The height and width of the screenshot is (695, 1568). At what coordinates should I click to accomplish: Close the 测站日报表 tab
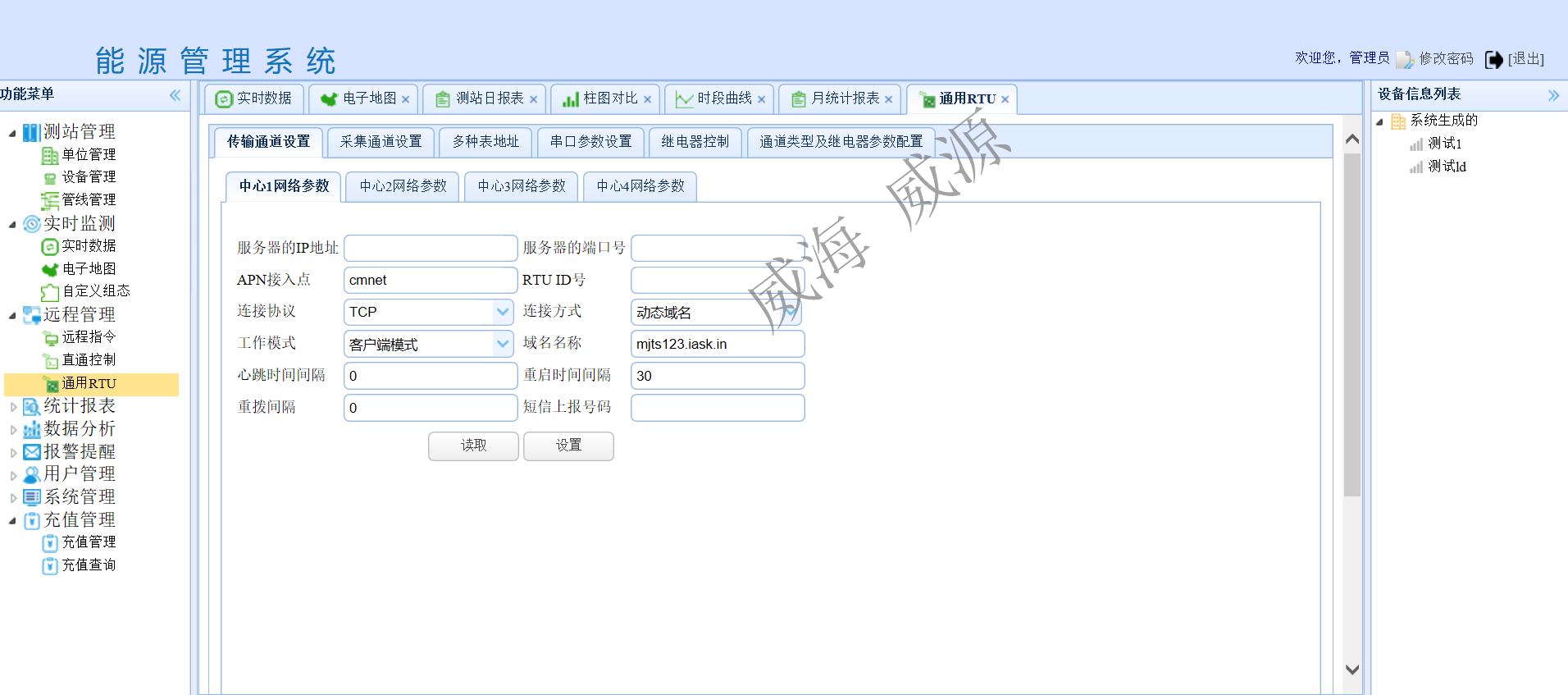click(x=533, y=99)
